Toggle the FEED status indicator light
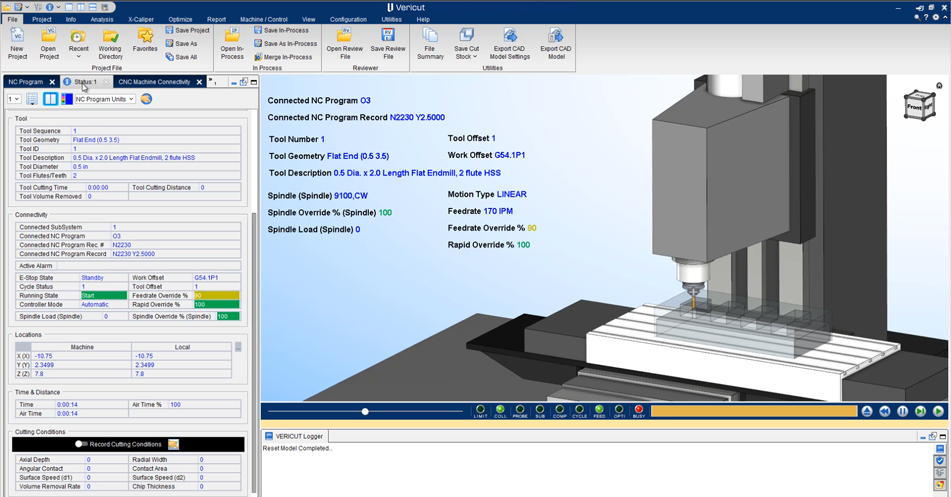The image size is (951, 497). click(x=599, y=409)
